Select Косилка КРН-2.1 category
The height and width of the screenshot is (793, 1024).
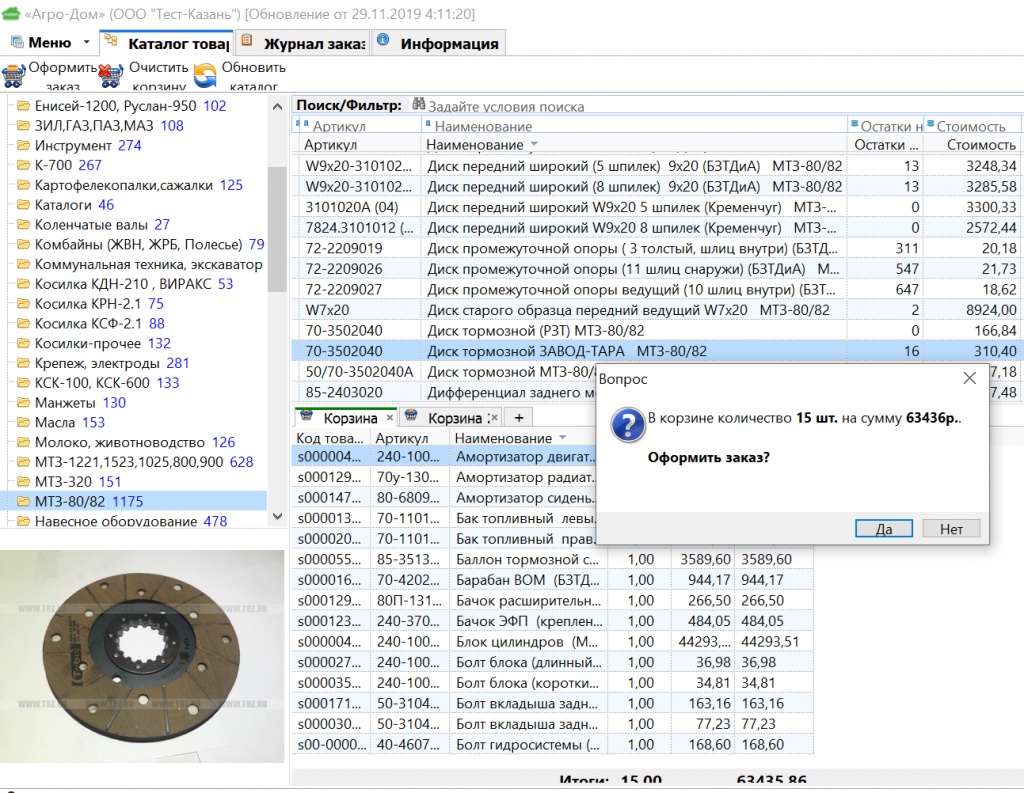pos(99,303)
